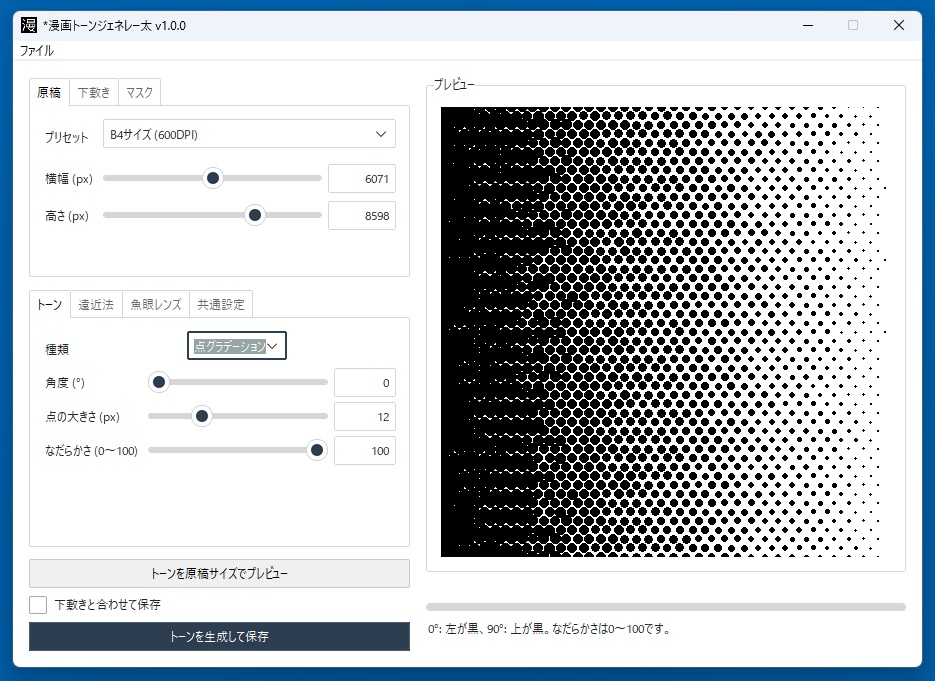This screenshot has width=935, height=681.
Task: Click トーンを生成して保存 button
Action: click(x=219, y=636)
